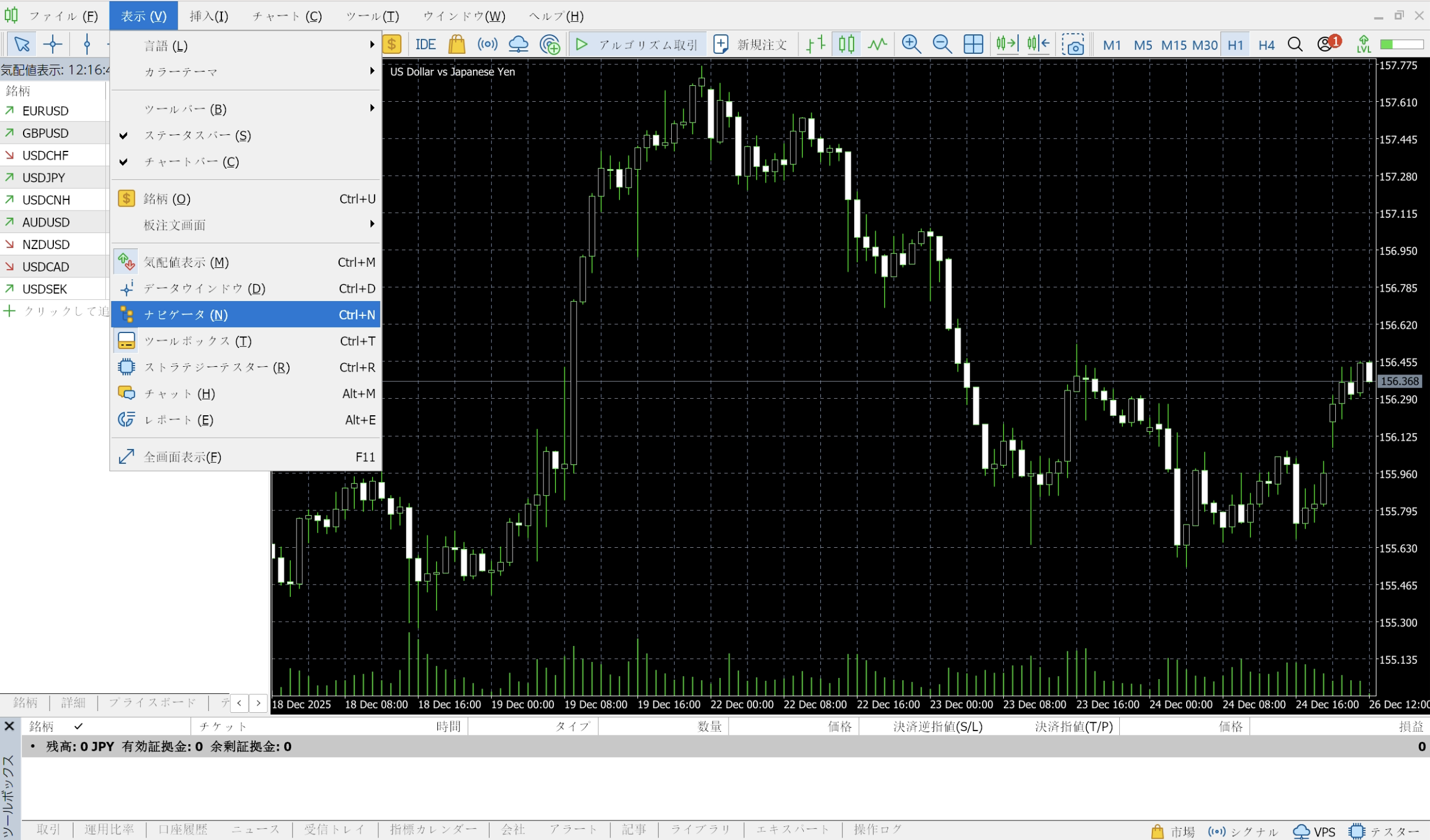
Task: Open the IDE editor from toolbar
Action: click(425, 44)
